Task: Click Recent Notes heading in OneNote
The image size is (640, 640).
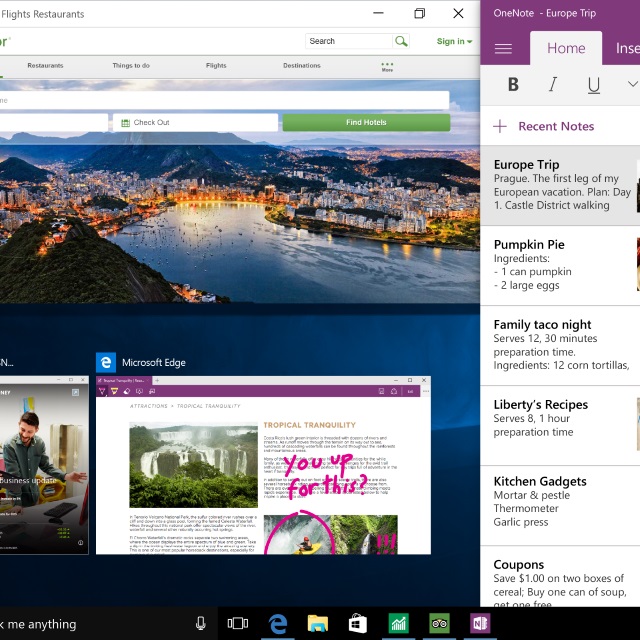Action: [556, 126]
